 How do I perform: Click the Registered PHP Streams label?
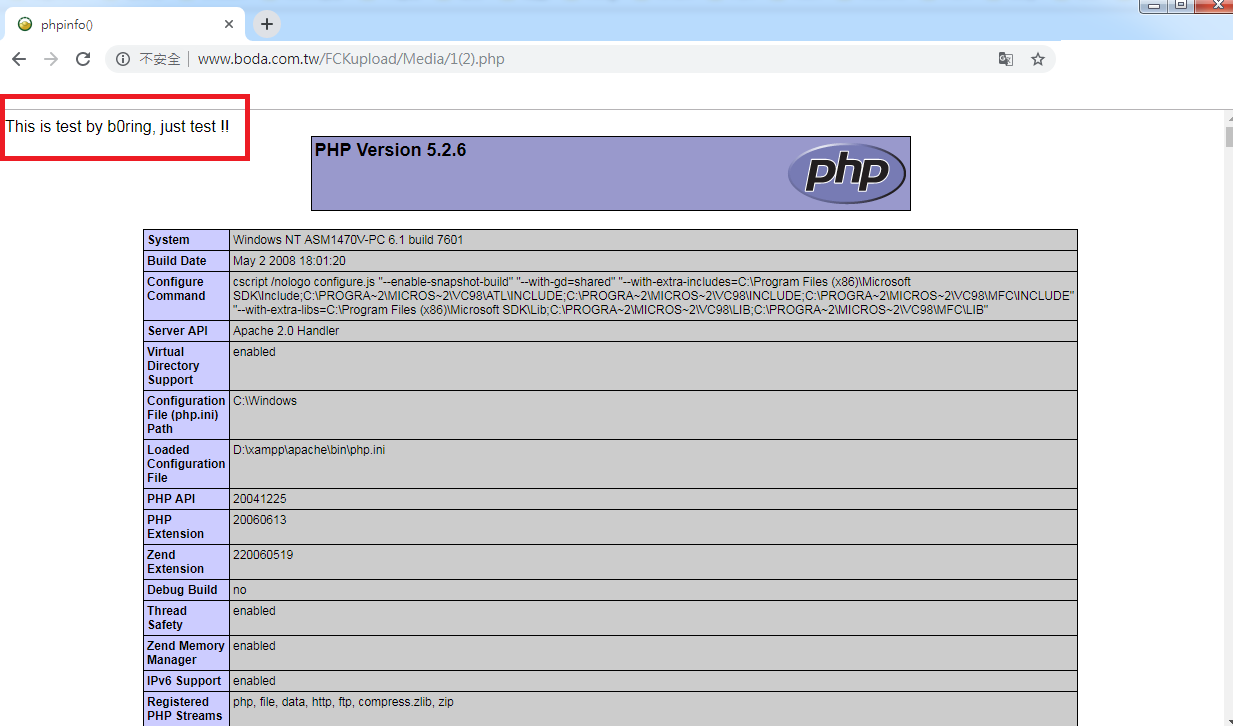coord(185,709)
